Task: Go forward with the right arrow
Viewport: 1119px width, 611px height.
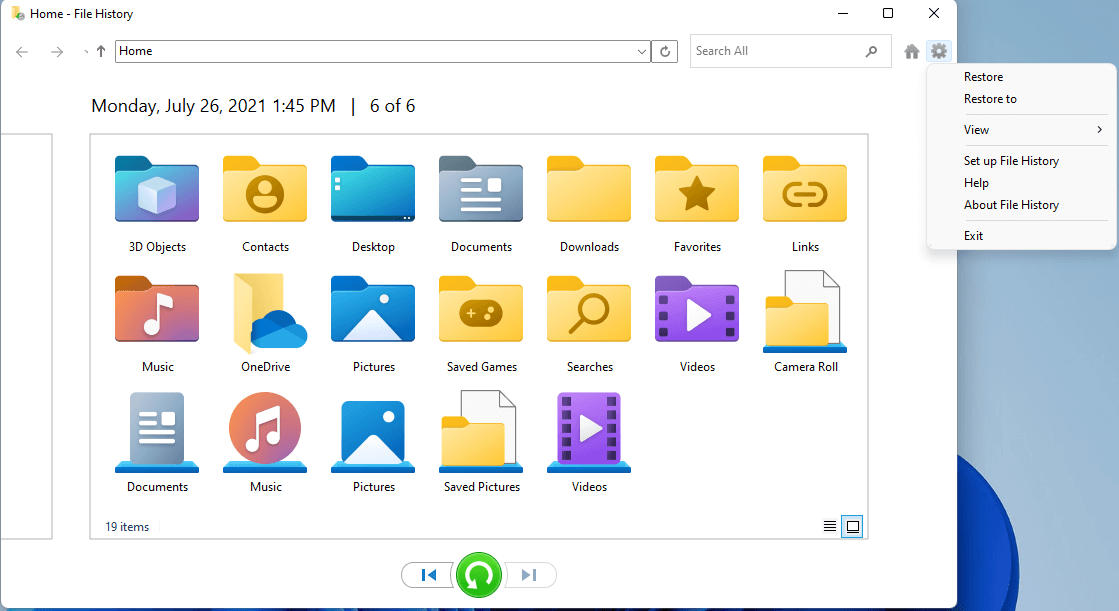Action: point(57,51)
